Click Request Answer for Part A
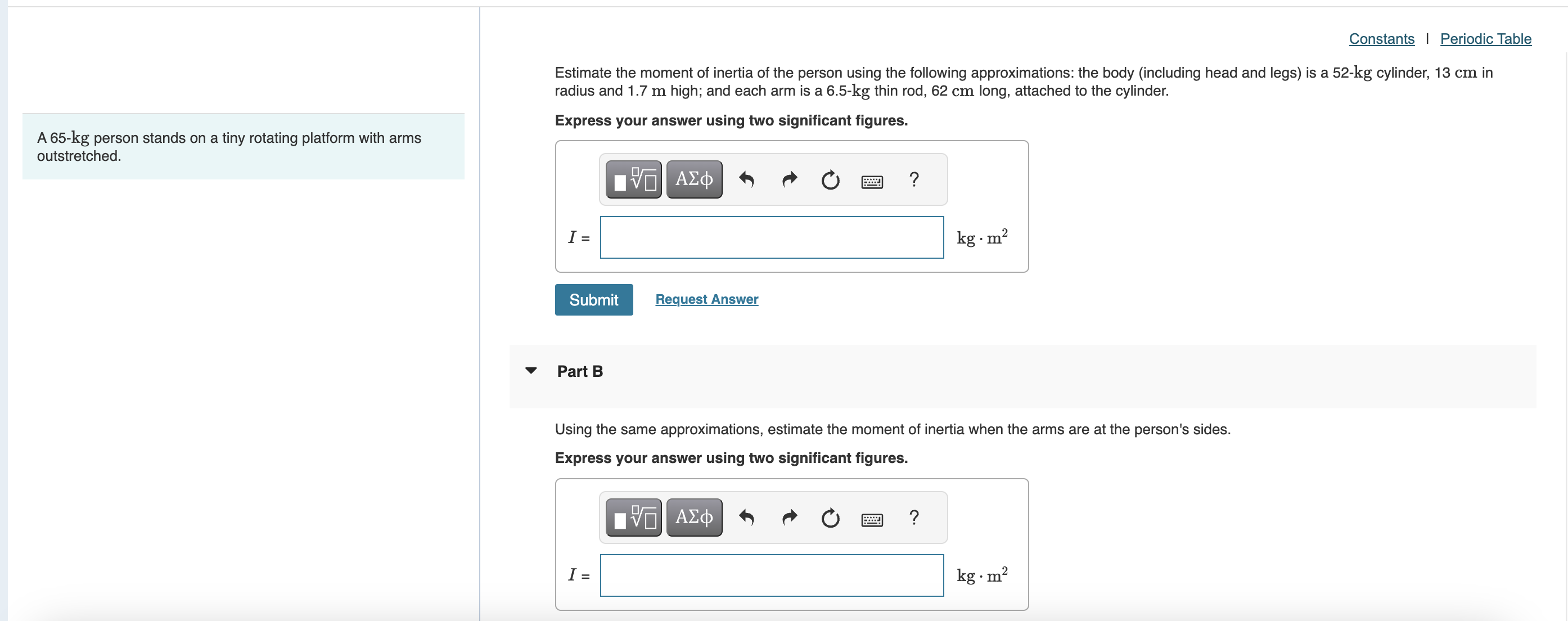This screenshot has width=1568, height=621. [x=706, y=300]
